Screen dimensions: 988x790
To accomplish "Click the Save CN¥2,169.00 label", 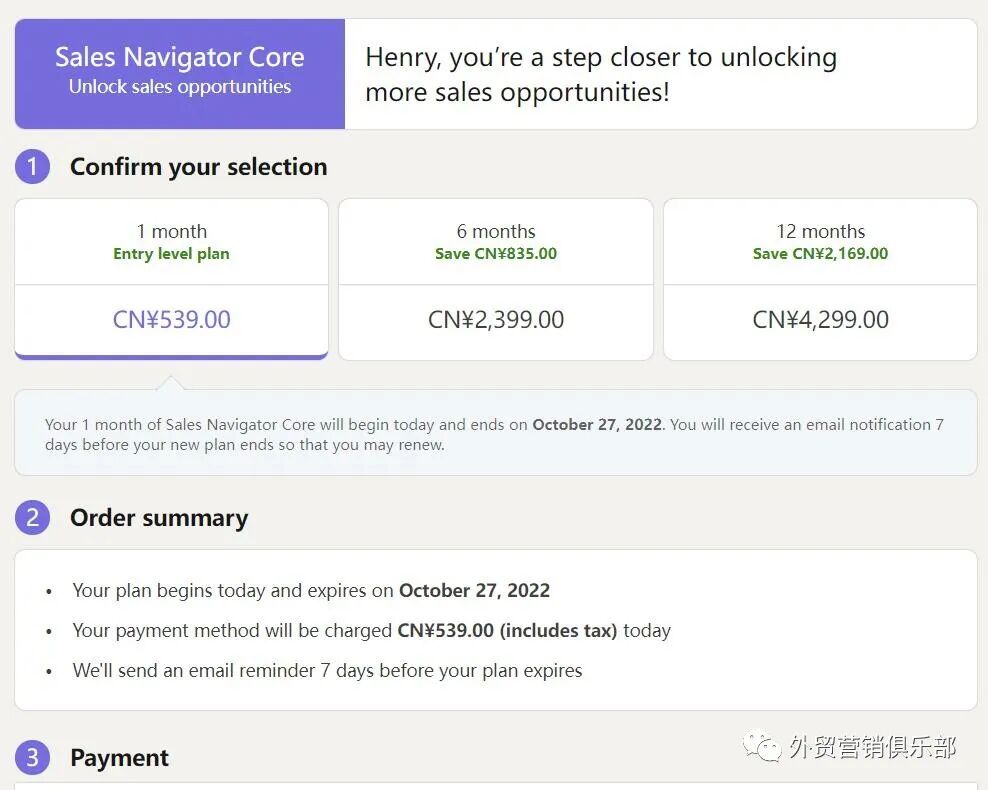I will 820,254.
